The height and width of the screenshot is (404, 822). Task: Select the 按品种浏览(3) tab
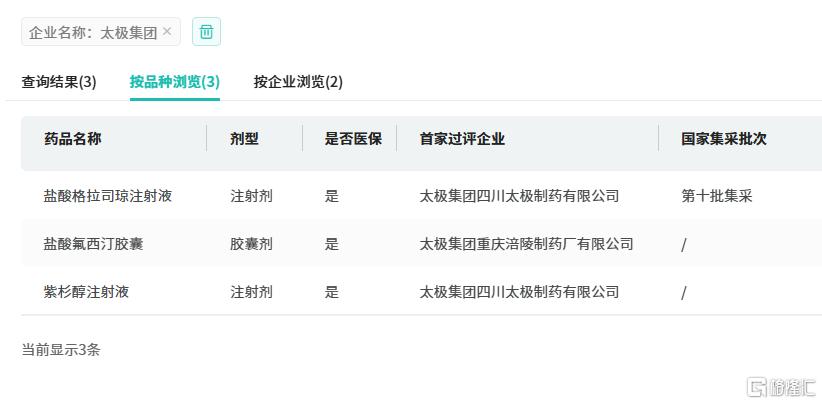pos(175,82)
